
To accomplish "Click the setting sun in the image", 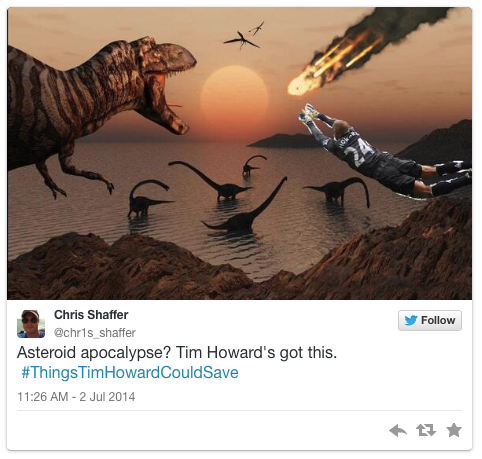I will tap(235, 97).
